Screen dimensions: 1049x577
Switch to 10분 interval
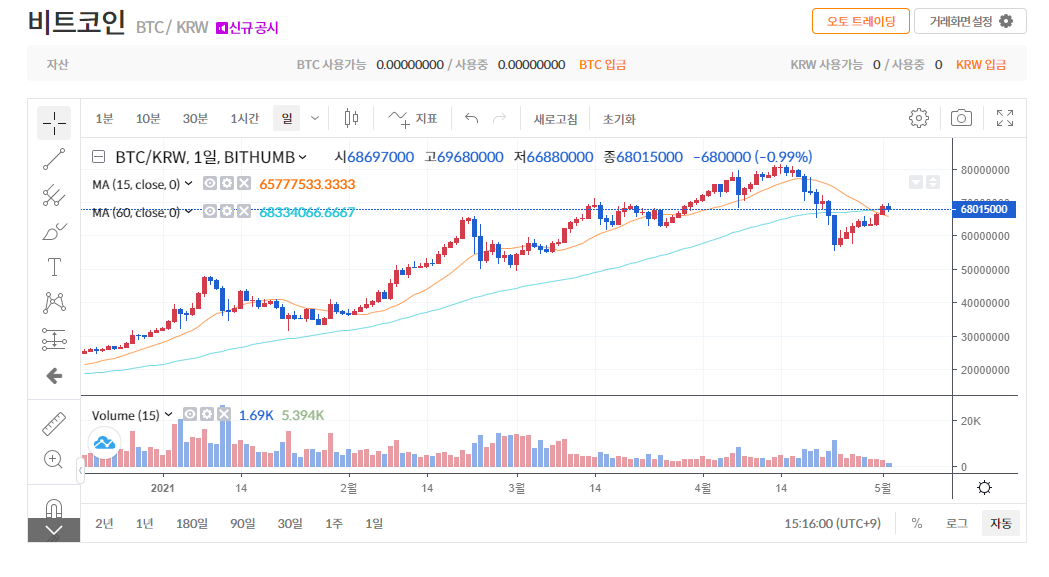[x=148, y=118]
